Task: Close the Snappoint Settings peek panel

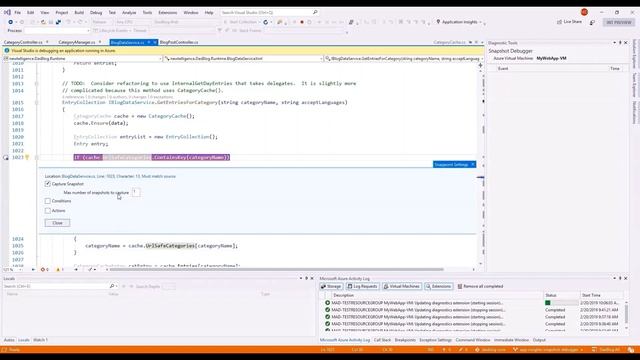Action: (473, 164)
